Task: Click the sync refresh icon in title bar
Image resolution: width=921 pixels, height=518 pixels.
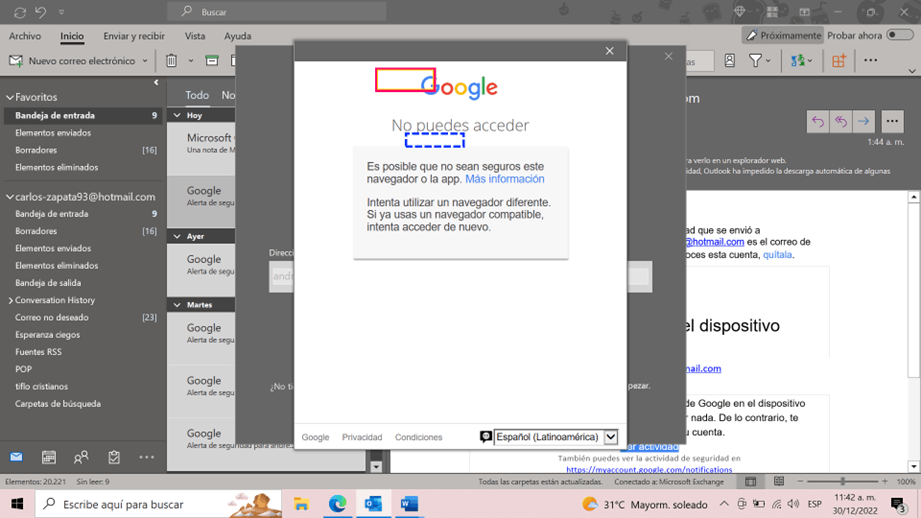Action: [20, 12]
